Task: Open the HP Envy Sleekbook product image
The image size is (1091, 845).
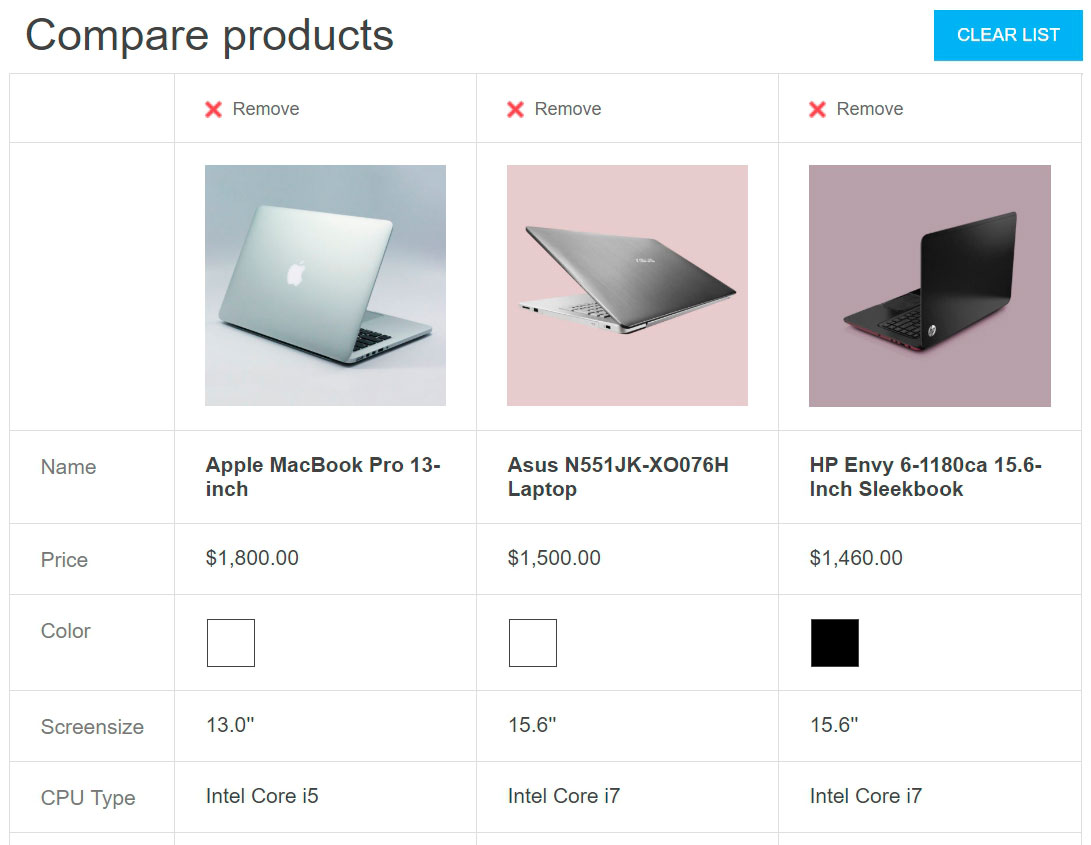Action: pyautogui.click(x=929, y=285)
